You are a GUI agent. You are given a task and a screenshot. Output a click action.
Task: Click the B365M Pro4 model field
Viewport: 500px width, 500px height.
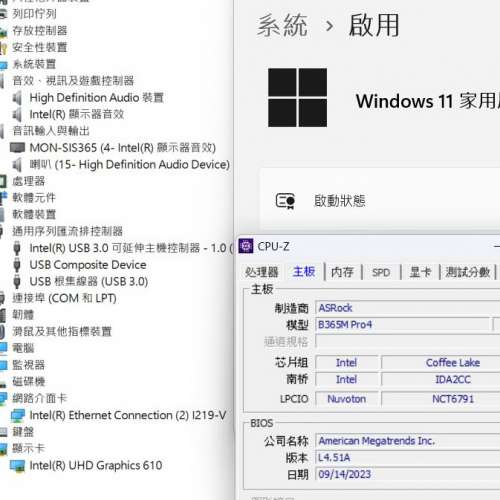(403, 325)
